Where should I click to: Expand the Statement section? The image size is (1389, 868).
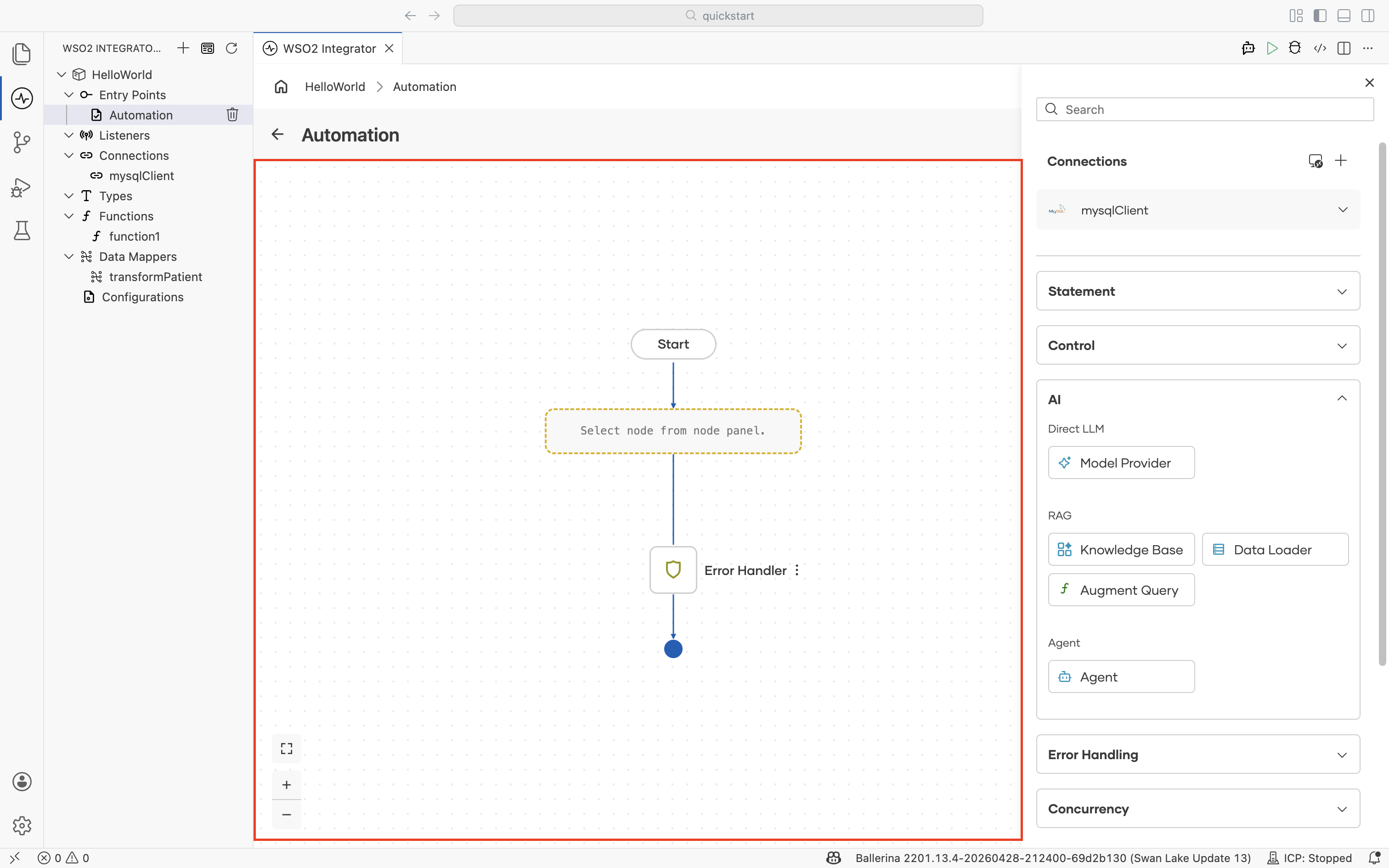[x=1198, y=291]
